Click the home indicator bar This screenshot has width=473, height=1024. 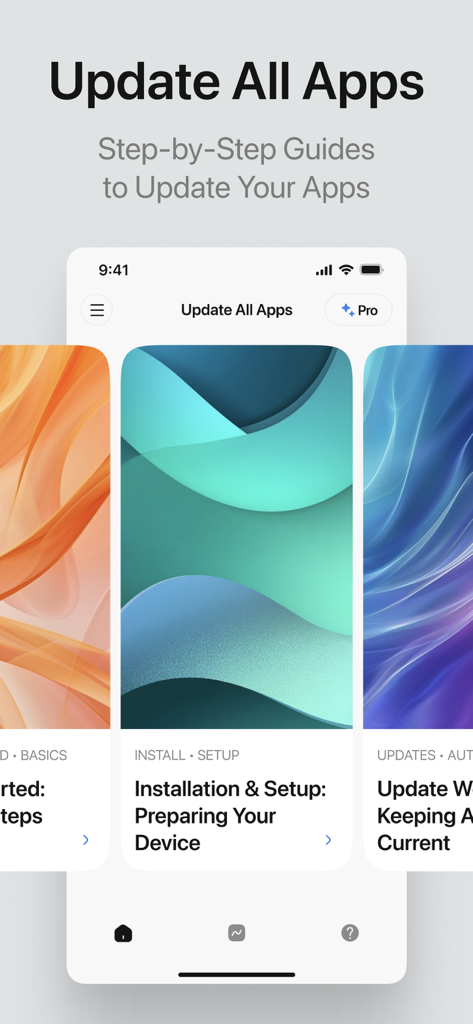(236, 975)
